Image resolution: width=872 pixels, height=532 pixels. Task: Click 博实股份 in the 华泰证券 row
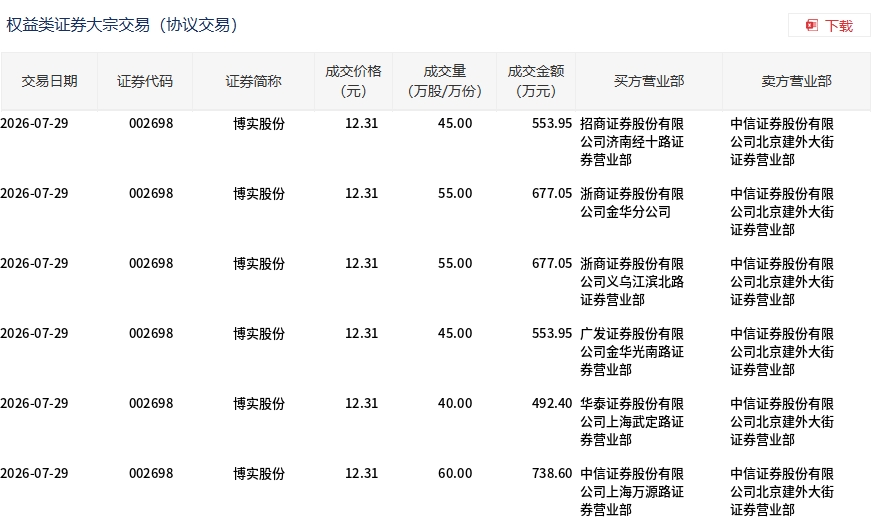259,404
